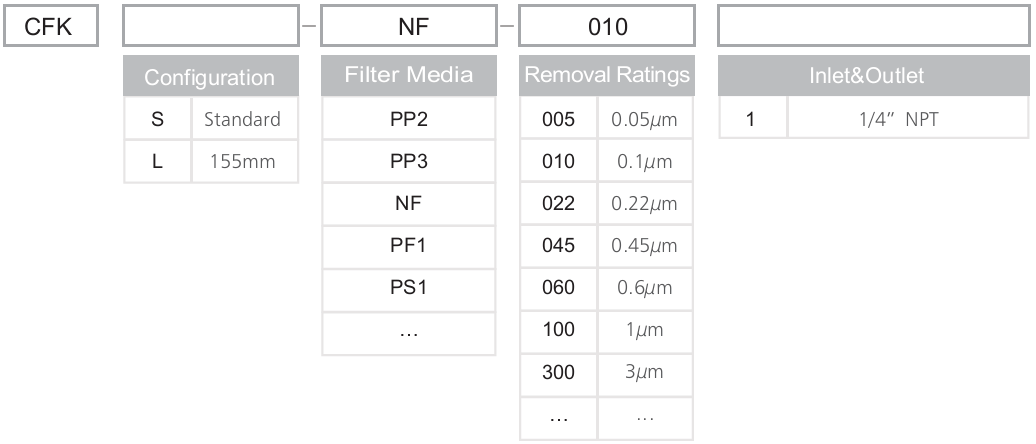Click the Filter Media column header

tap(408, 77)
